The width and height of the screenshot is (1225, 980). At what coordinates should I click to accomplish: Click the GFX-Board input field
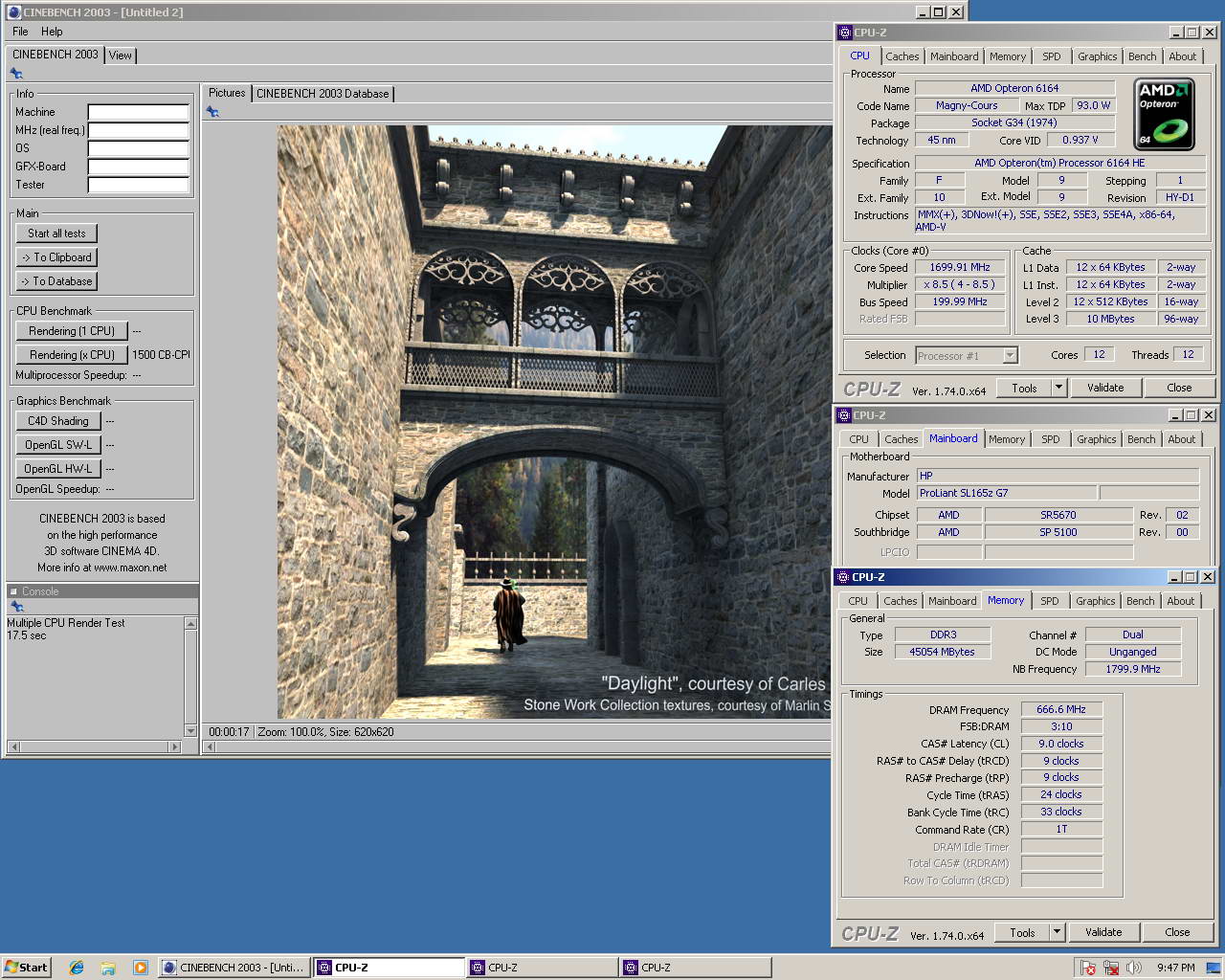click(x=138, y=167)
